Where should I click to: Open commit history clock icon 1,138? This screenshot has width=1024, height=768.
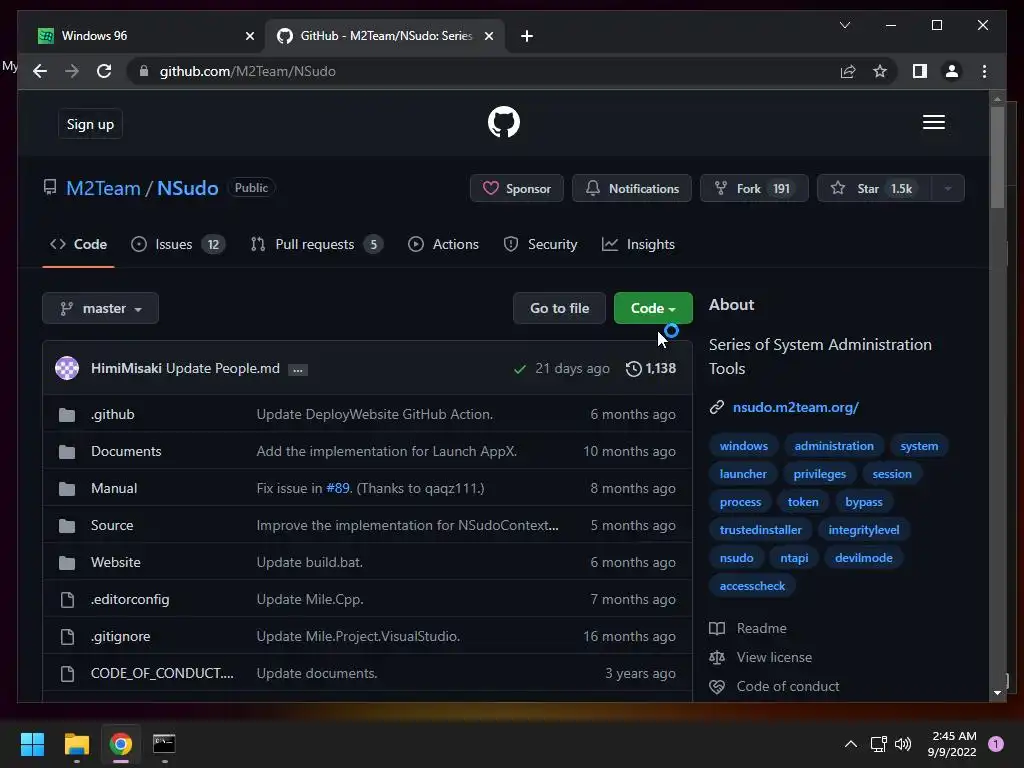(650, 368)
